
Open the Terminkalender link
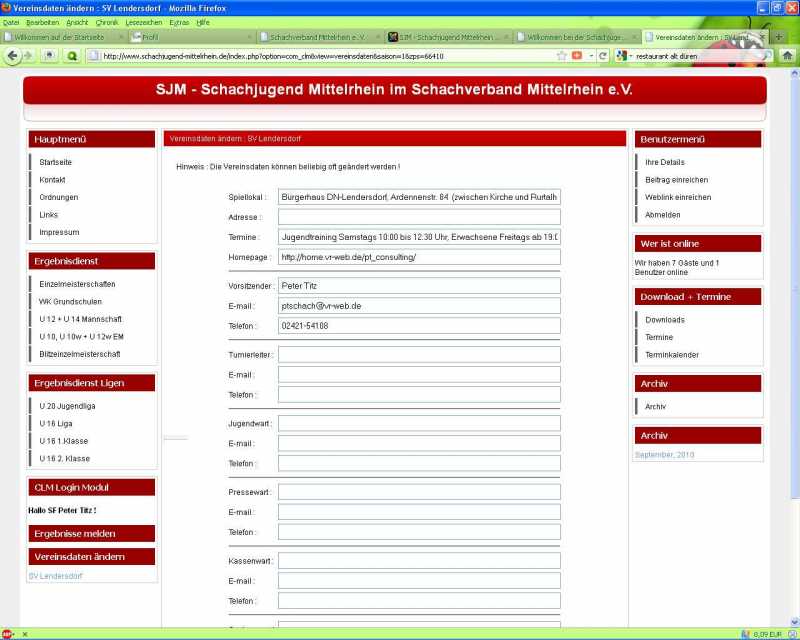tap(671, 355)
